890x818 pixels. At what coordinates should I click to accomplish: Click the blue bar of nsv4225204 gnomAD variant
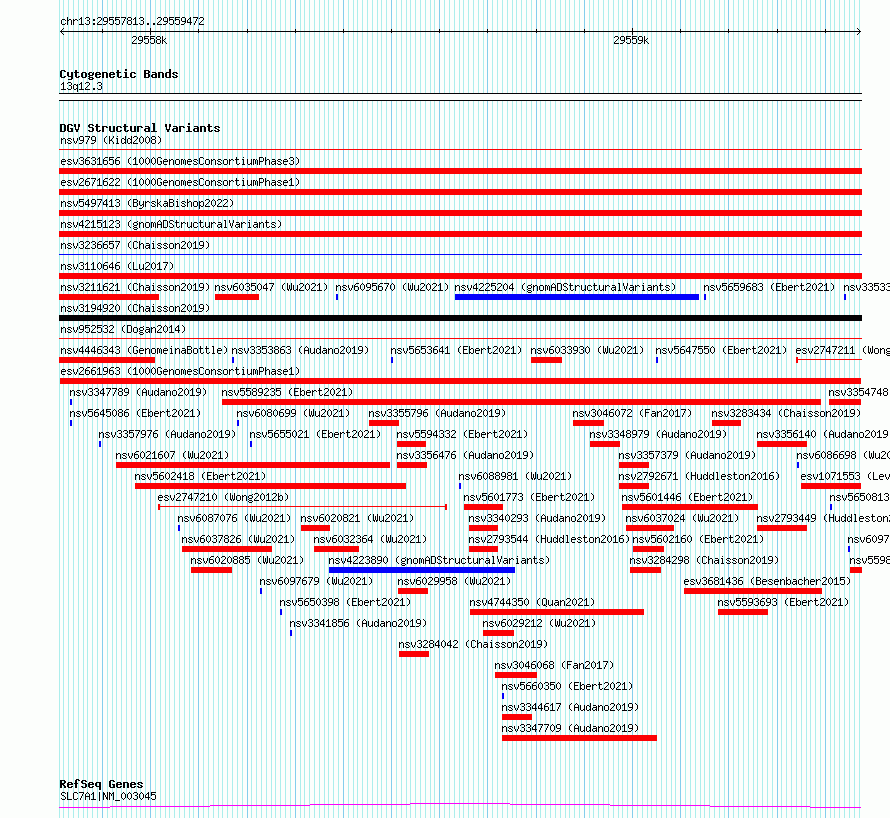(x=577, y=297)
